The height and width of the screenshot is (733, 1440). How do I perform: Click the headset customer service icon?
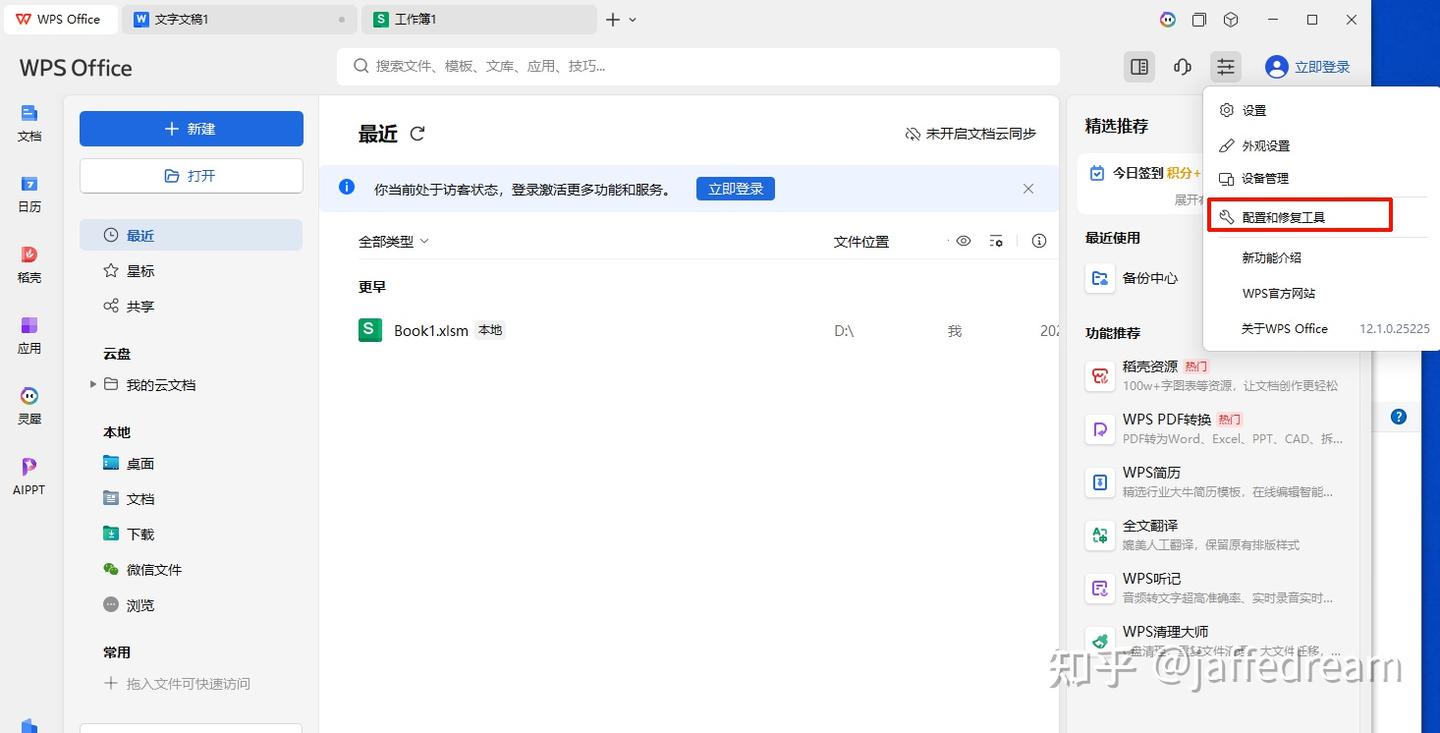pyautogui.click(x=1182, y=67)
